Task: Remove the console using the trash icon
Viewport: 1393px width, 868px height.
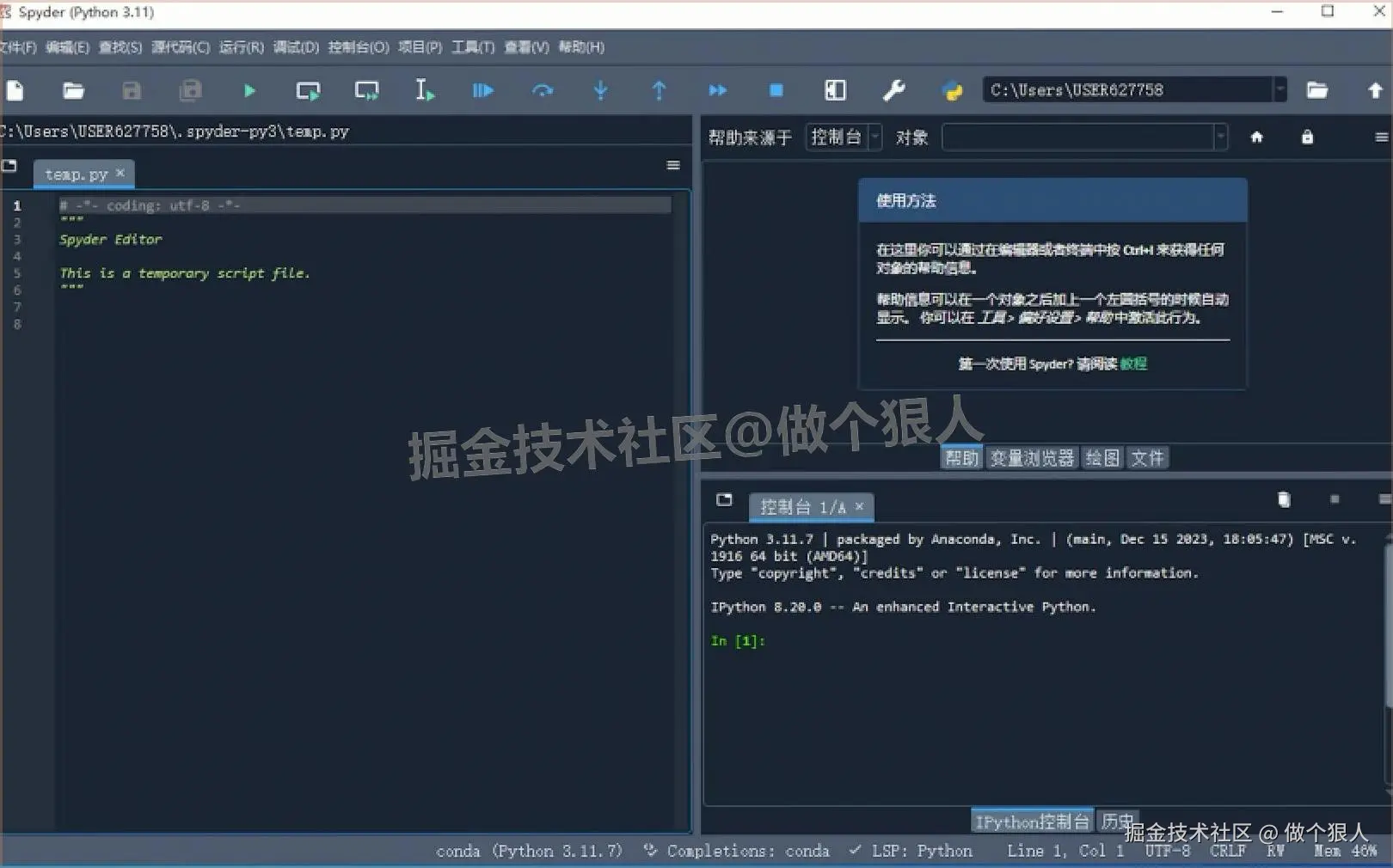Action: (1284, 499)
